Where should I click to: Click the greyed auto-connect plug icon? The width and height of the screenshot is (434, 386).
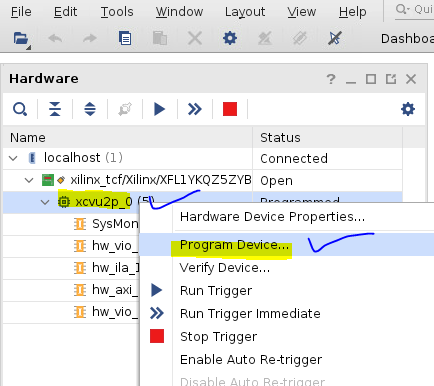click(x=125, y=109)
